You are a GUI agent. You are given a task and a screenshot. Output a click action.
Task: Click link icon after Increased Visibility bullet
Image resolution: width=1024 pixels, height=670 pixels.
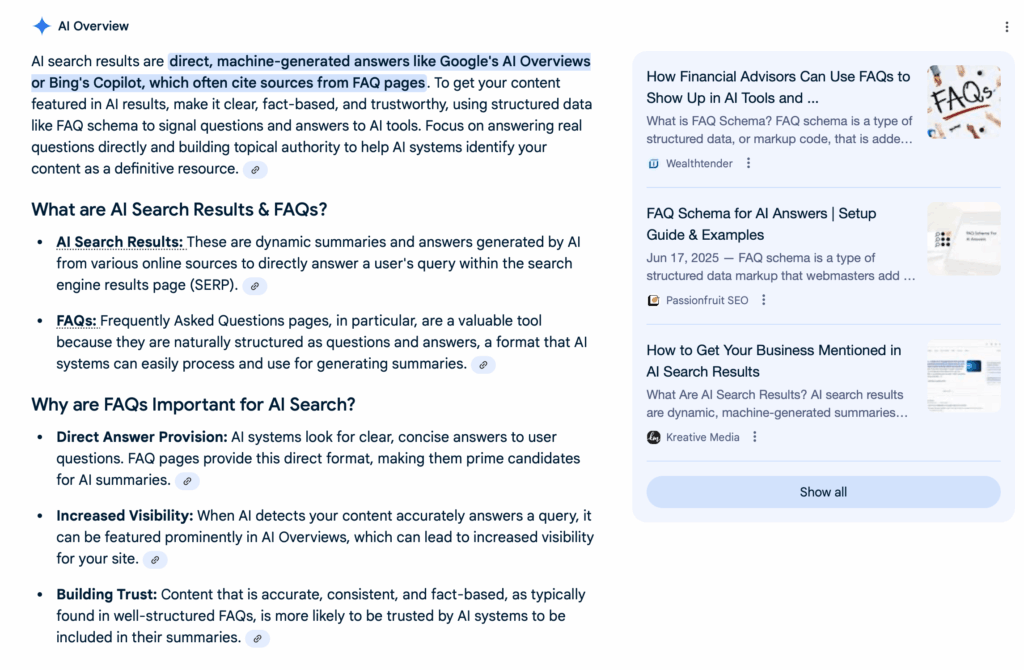pos(155,560)
